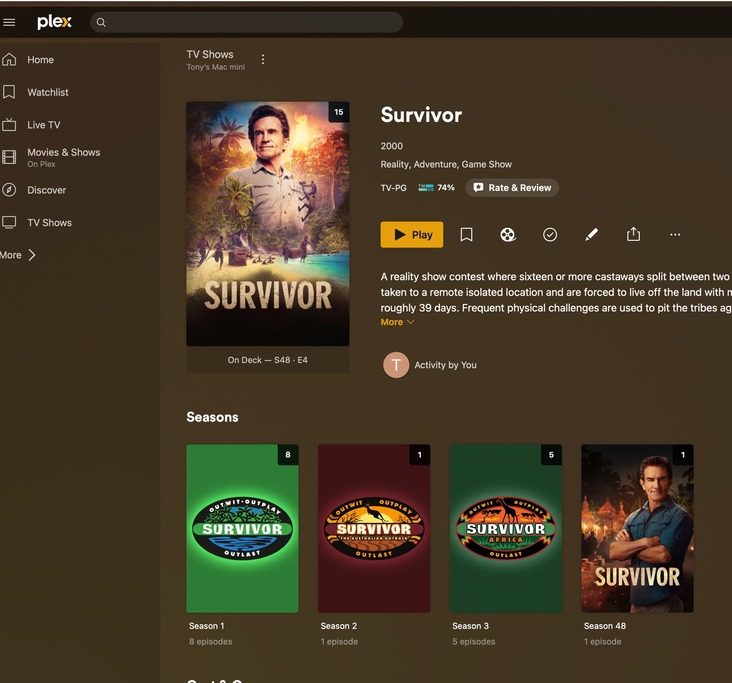
Task: Click '8 episodes' under Season 1
Action: coord(211,642)
